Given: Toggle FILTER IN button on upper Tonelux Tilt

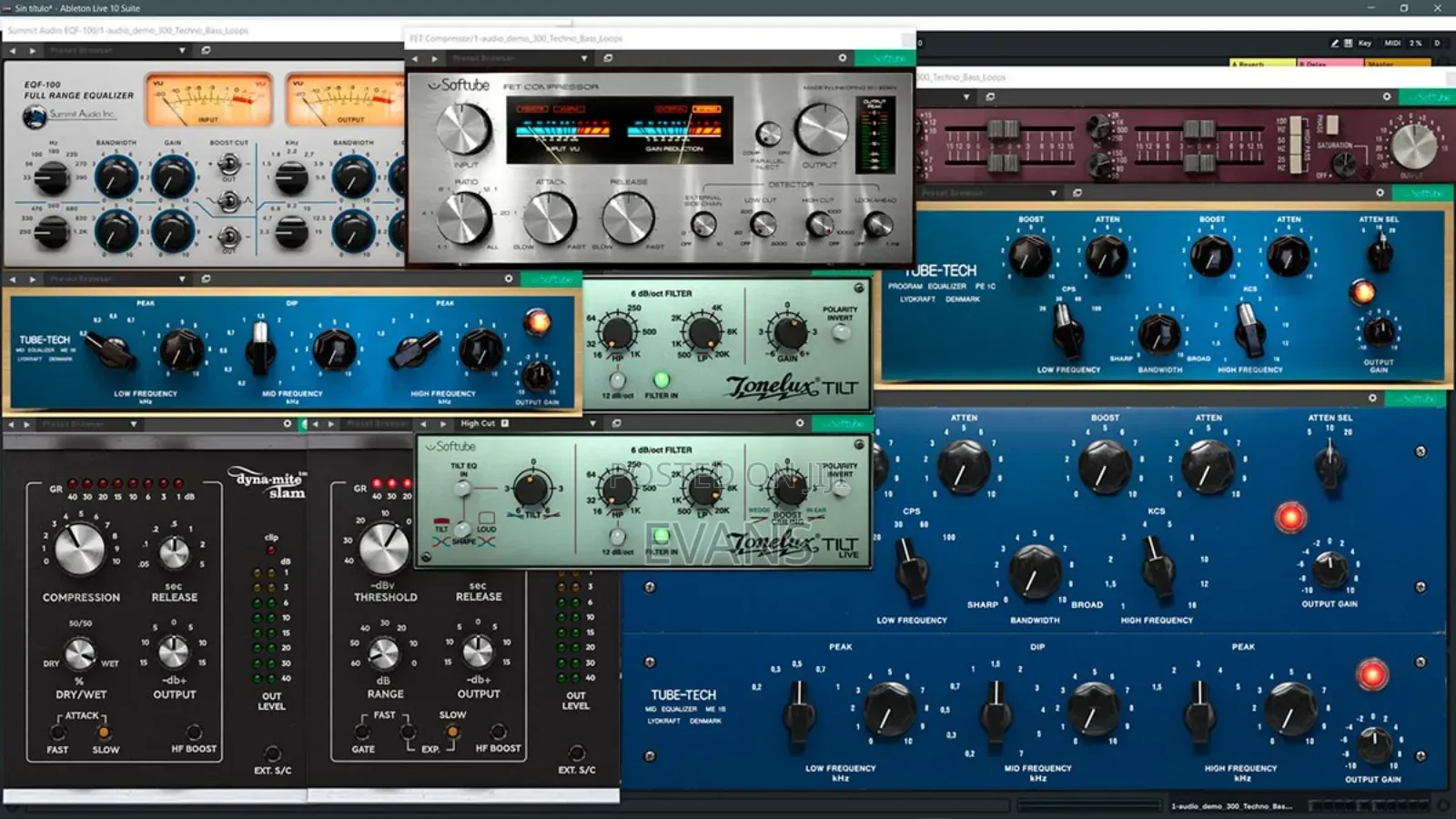Looking at the screenshot, I should 662,379.
